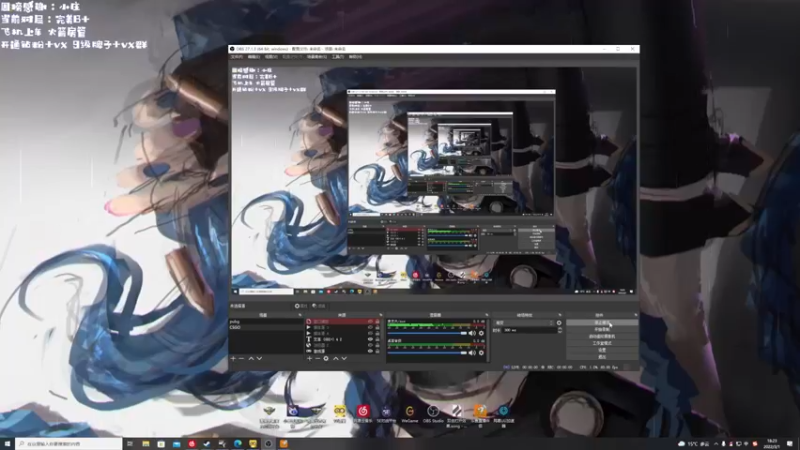The height and width of the screenshot is (450, 800).
Task: Mute the 桌面音频 channel
Action: click(x=472, y=353)
